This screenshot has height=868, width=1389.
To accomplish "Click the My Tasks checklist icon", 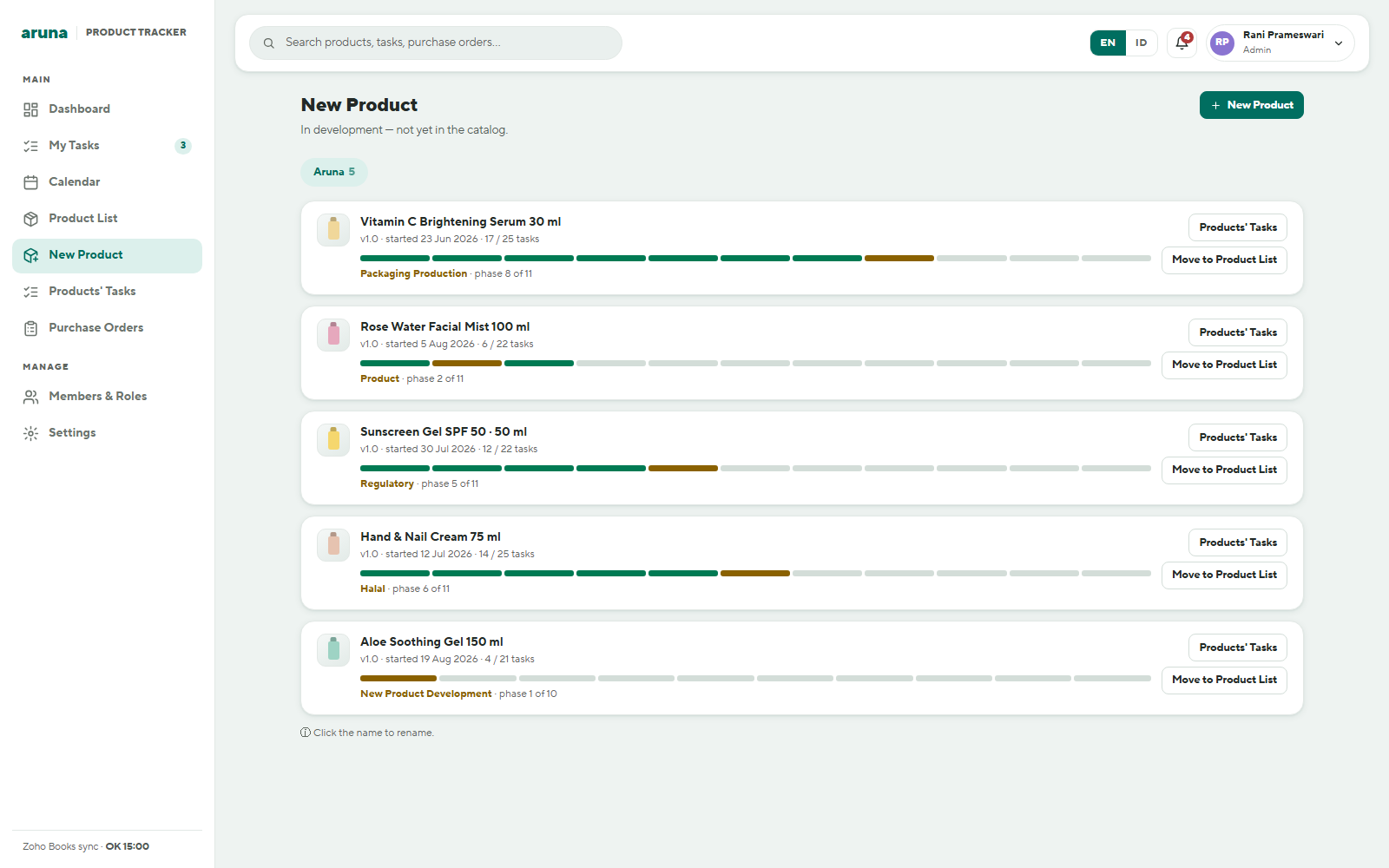I will pos(31,146).
